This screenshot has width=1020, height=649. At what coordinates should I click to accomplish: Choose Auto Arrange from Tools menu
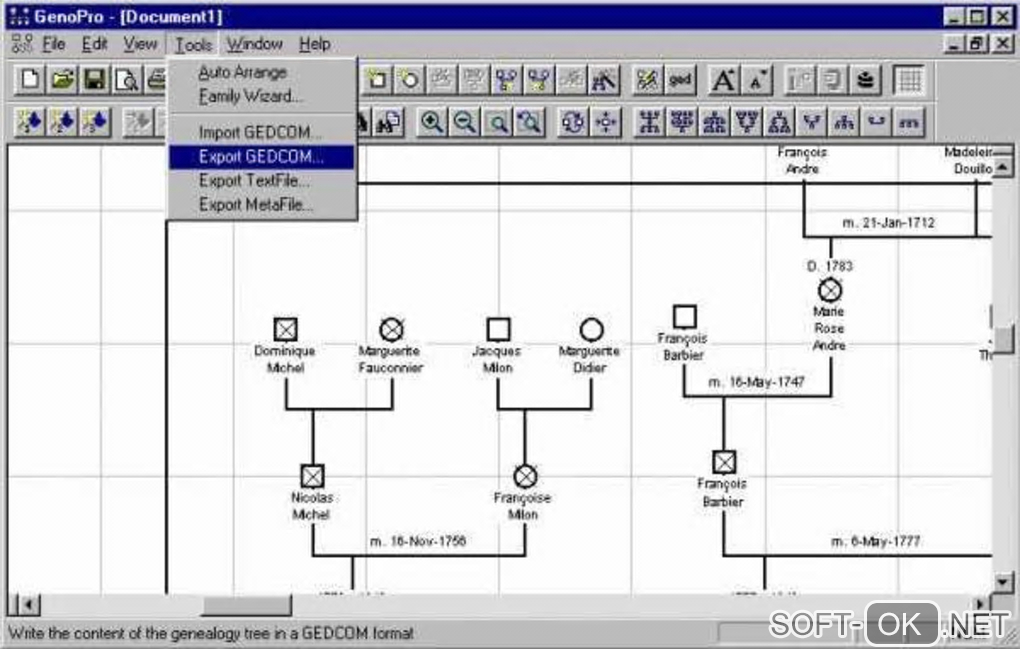(x=262, y=72)
